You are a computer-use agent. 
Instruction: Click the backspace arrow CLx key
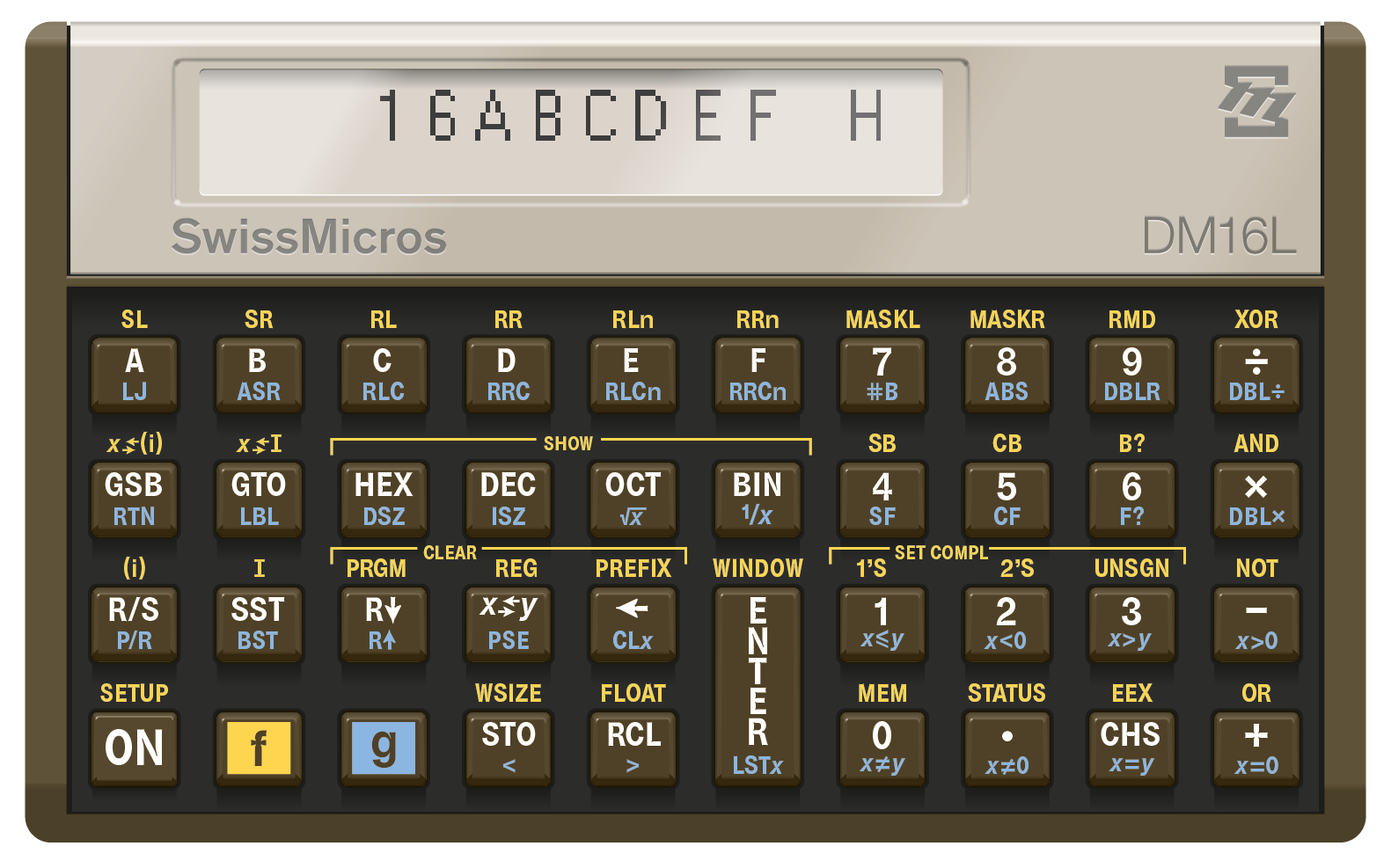click(633, 624)
